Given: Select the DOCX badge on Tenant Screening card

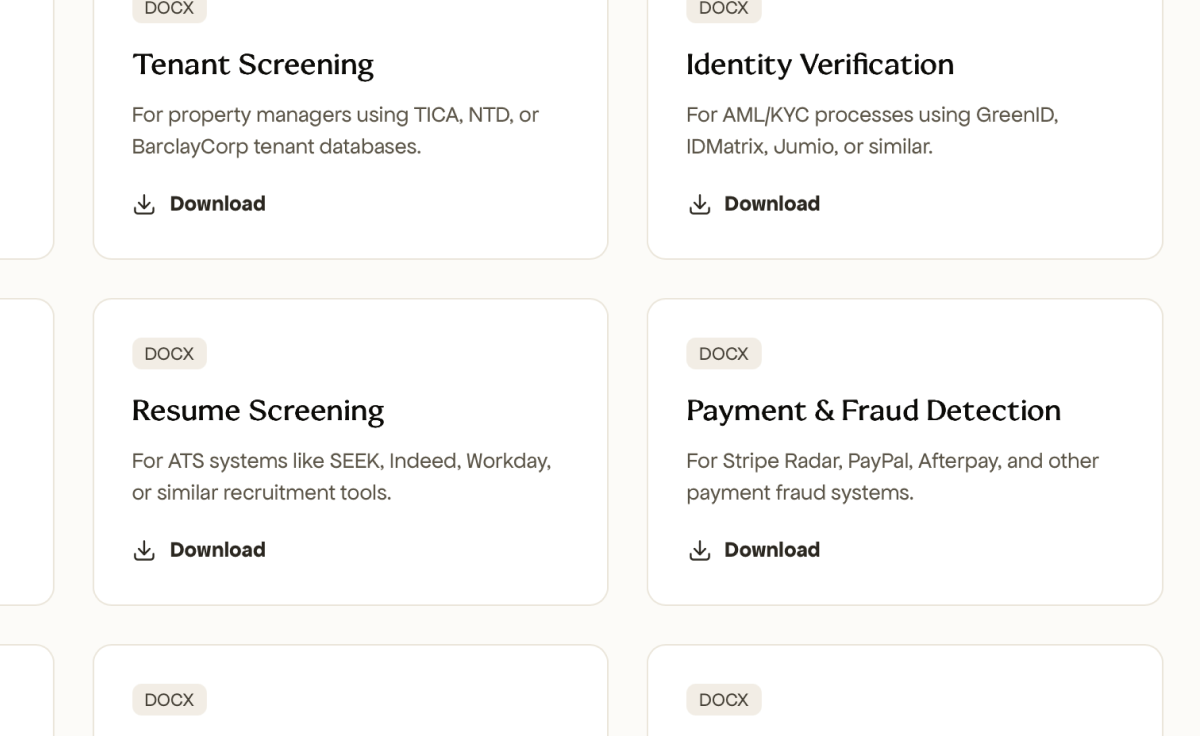Looking at the screenshot, I should [169, 9].
